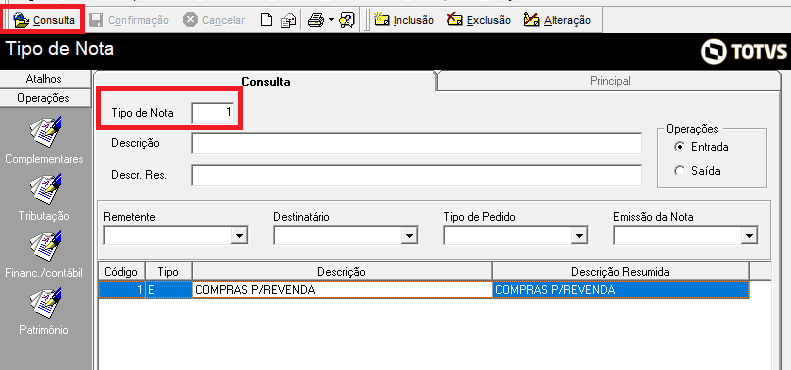Select the COMPRAS P/REVENDA description cell
The height and width of the screenshot is (370, 791).
pyautogui.click(x=342, y=290)
